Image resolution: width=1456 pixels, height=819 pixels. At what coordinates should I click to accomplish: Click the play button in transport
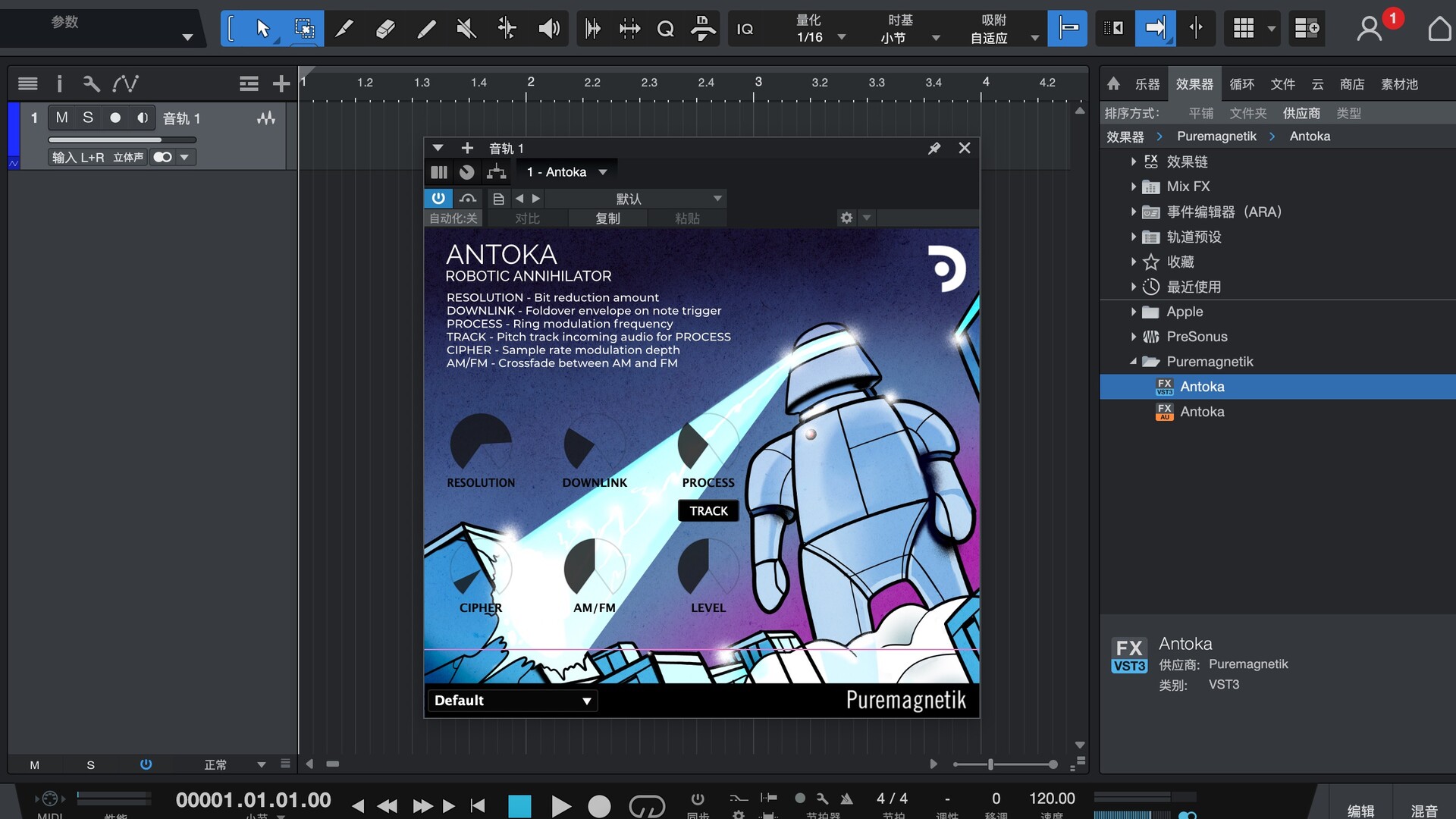click(x=560, y=805)
